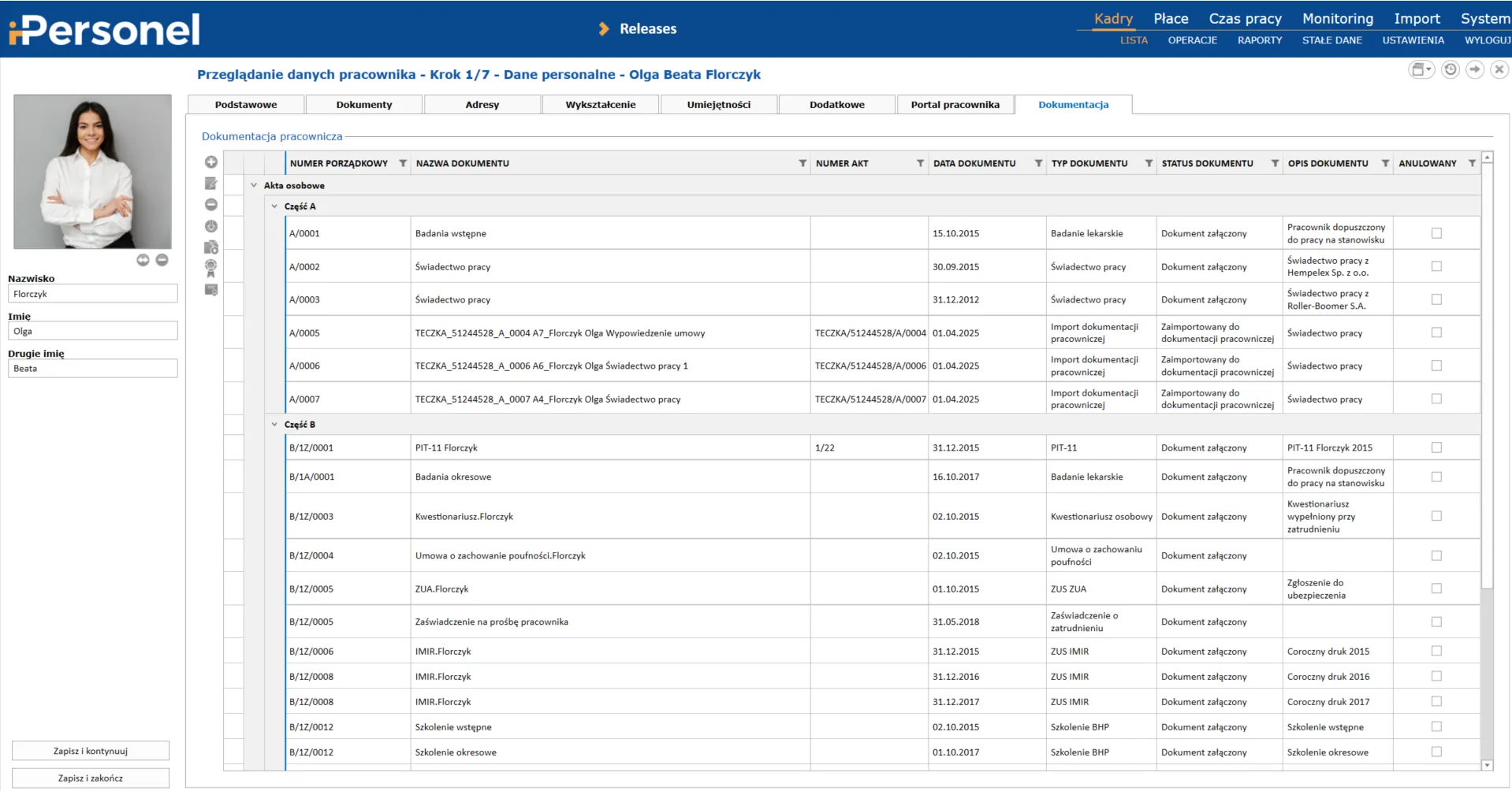The height and width of the screenshot is (791, 1512).
Task: Check Anulowany box for Szkolenie wstępne row
Action: click(1436, 727)
